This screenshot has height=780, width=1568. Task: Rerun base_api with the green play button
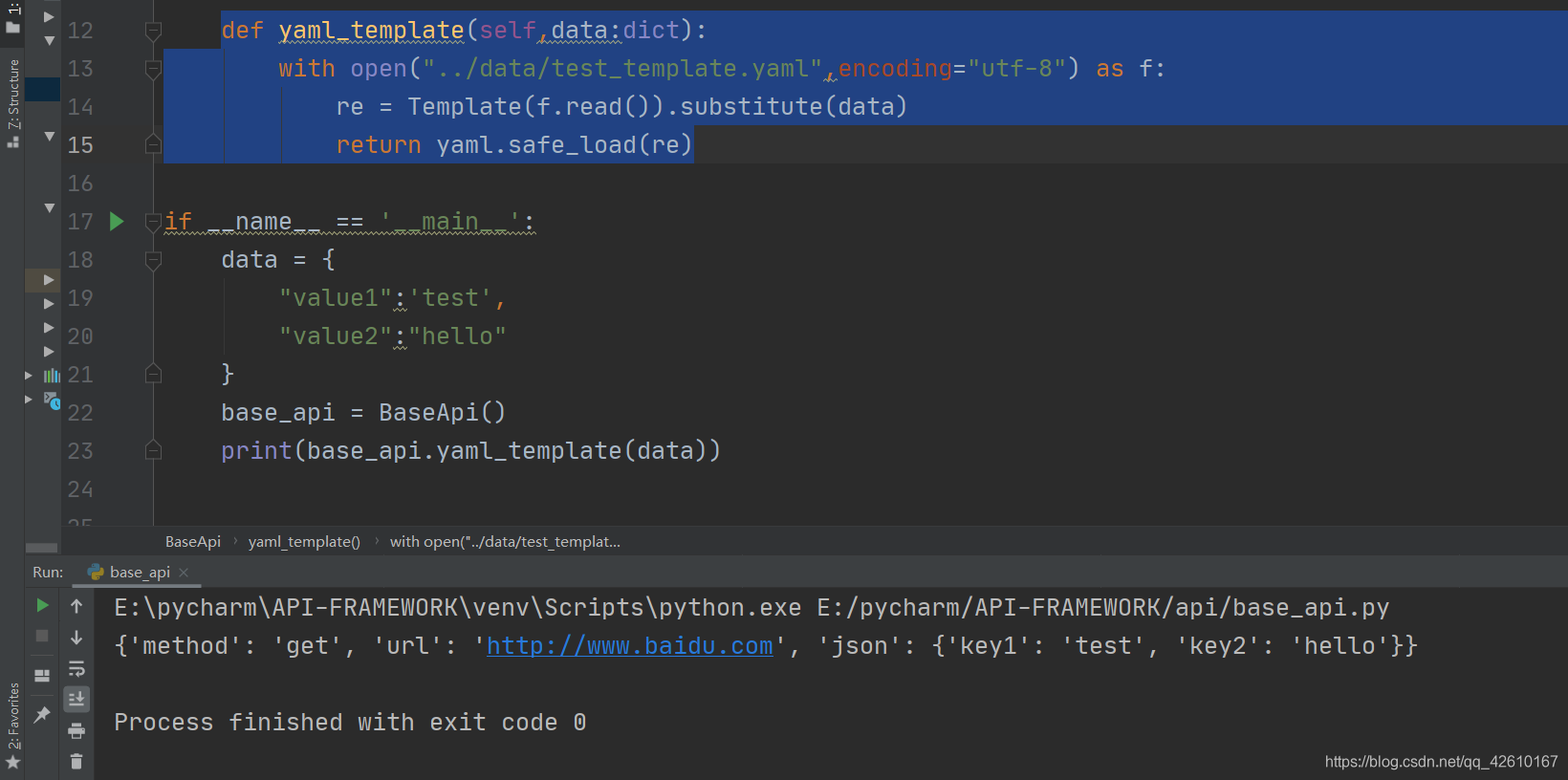tap(42, 605)
